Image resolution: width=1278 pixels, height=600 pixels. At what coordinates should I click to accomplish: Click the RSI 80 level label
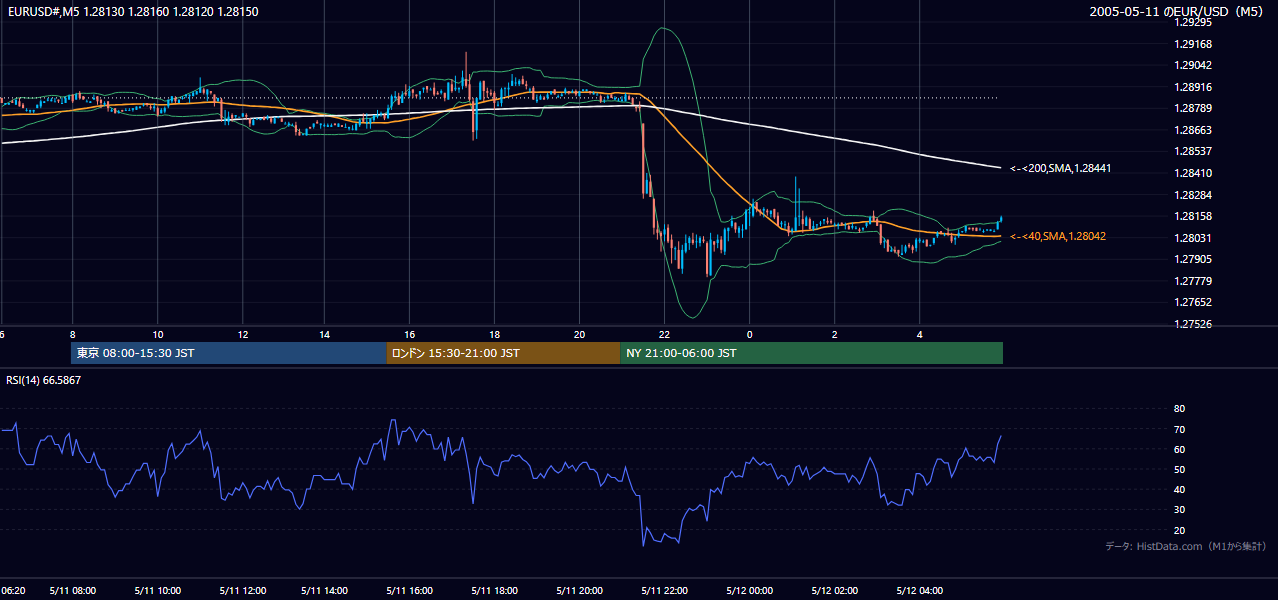pos(1179,409)
